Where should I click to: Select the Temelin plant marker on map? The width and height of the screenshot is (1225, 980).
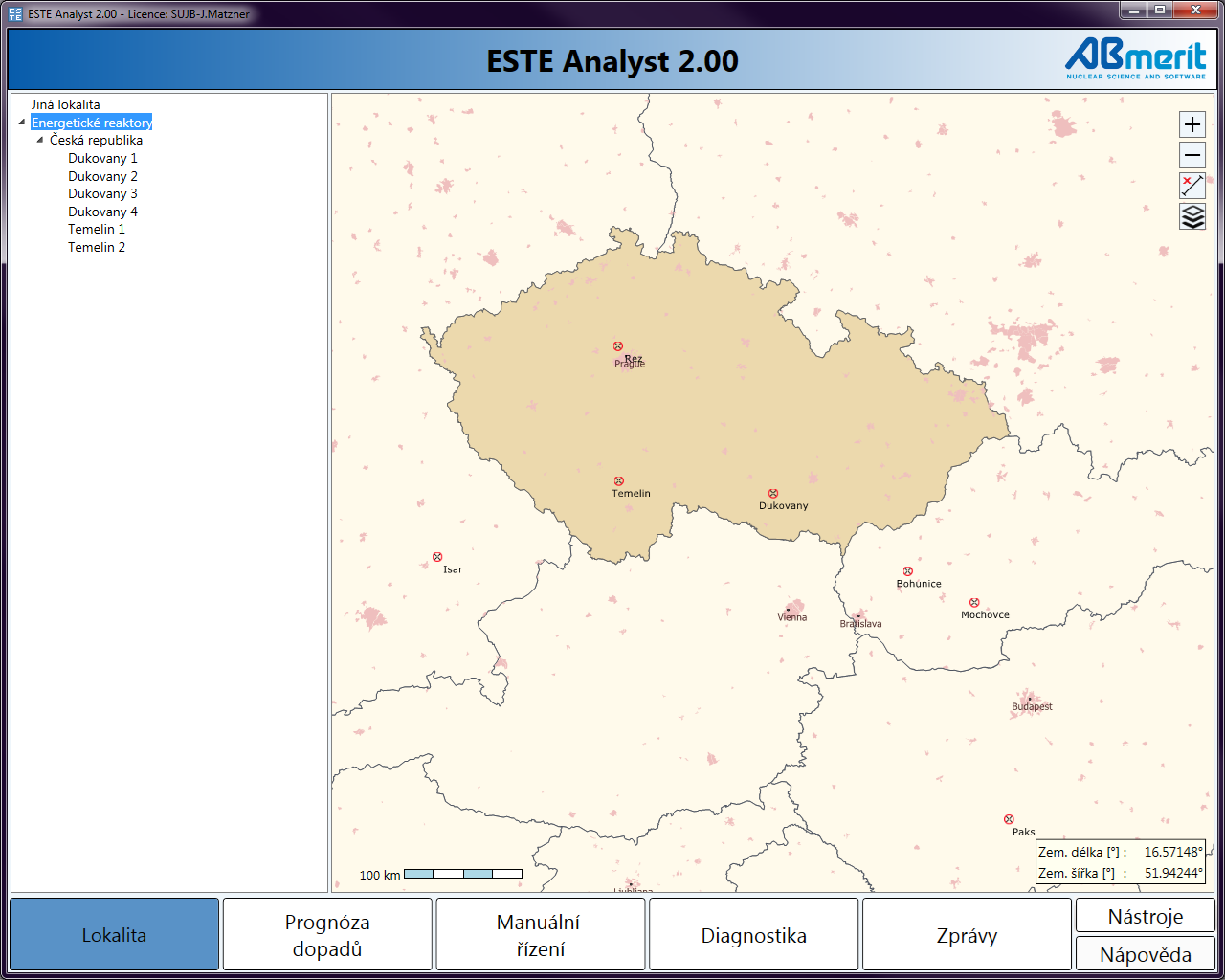[619, 481]
